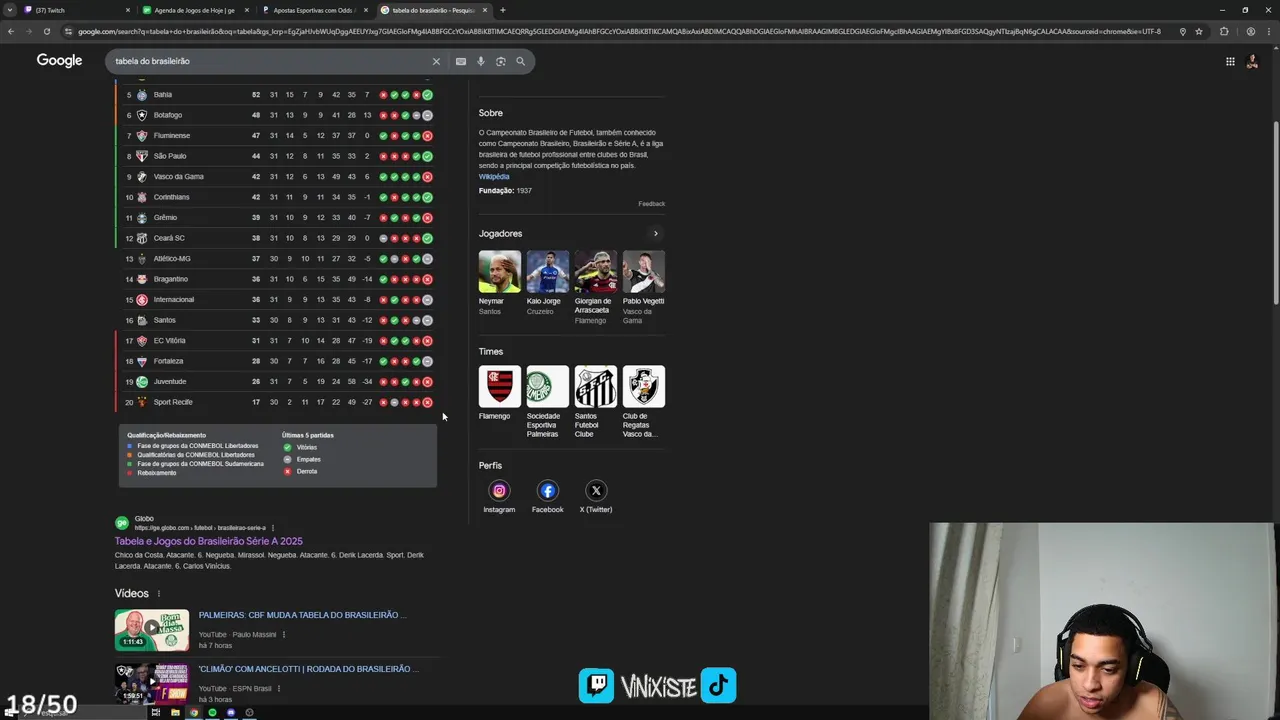
Task: Open the Wikipédia source link
Action: click(494, 177)
